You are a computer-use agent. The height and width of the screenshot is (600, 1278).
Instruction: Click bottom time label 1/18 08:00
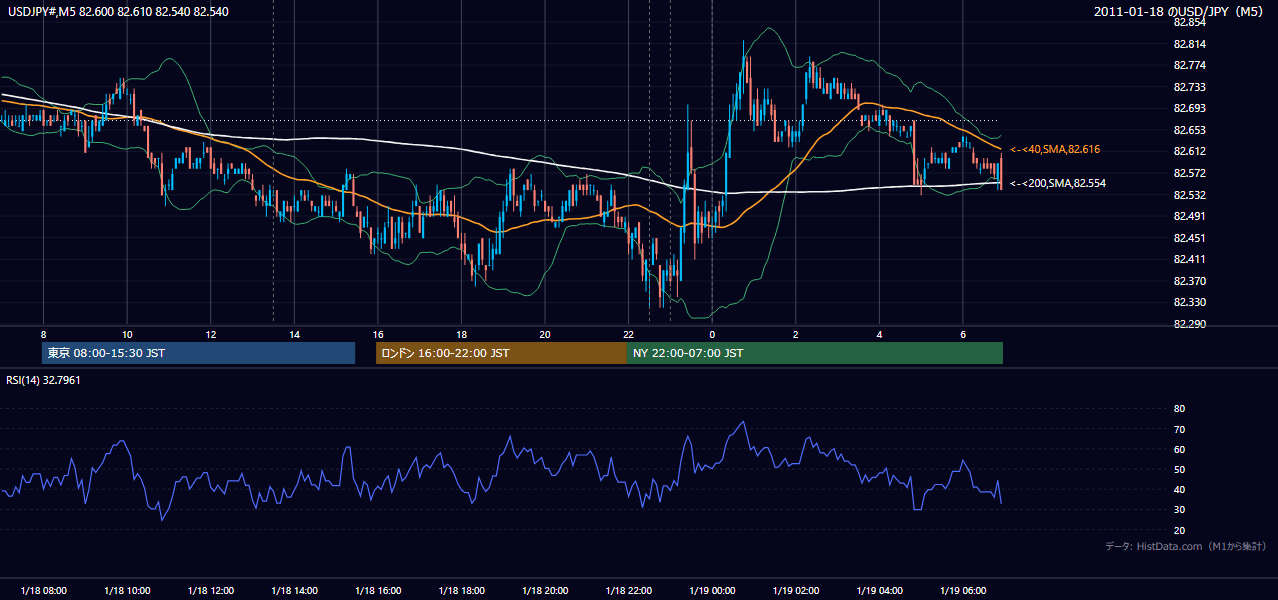(x=43, y=591)
